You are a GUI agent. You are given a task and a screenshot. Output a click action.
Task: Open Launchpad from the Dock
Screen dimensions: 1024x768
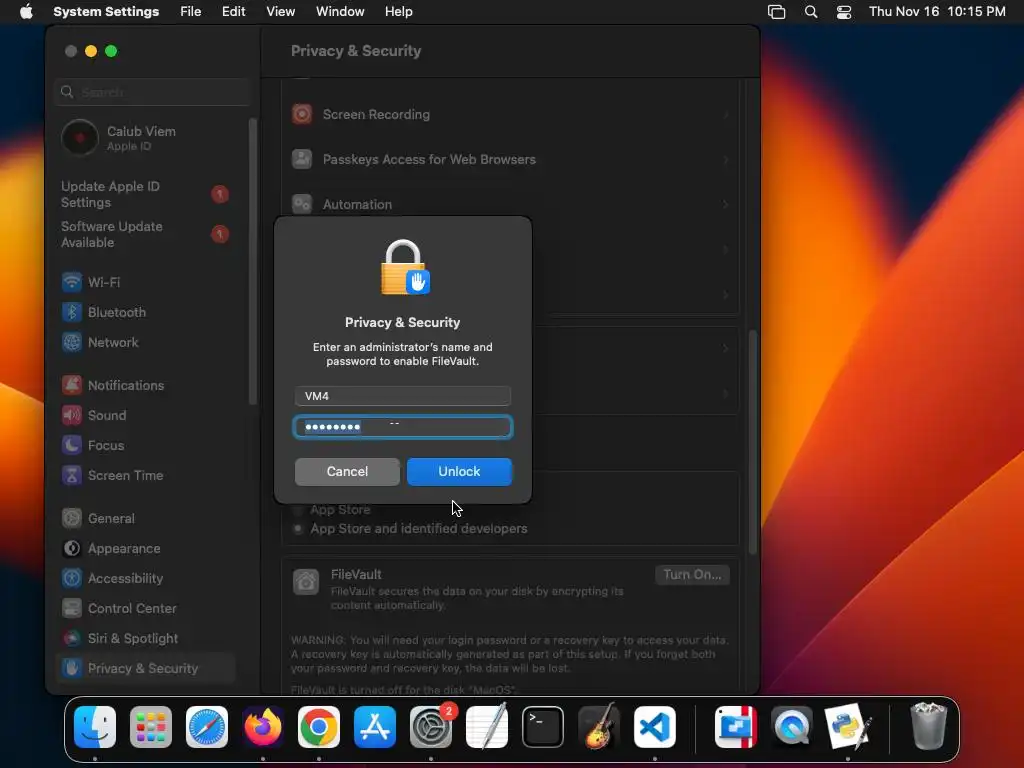click(x=151, y=726)
